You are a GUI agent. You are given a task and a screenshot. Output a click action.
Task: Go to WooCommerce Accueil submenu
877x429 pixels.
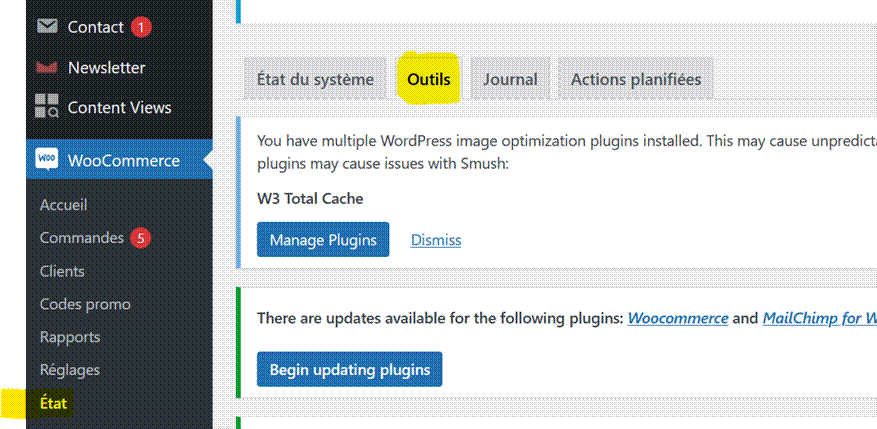coord(63,205)
